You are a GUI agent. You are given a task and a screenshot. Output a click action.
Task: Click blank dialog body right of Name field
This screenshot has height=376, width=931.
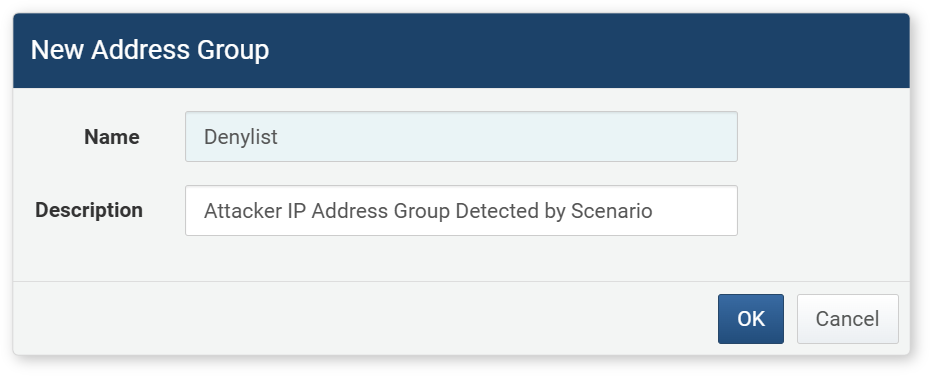click(x=822, y=137)
